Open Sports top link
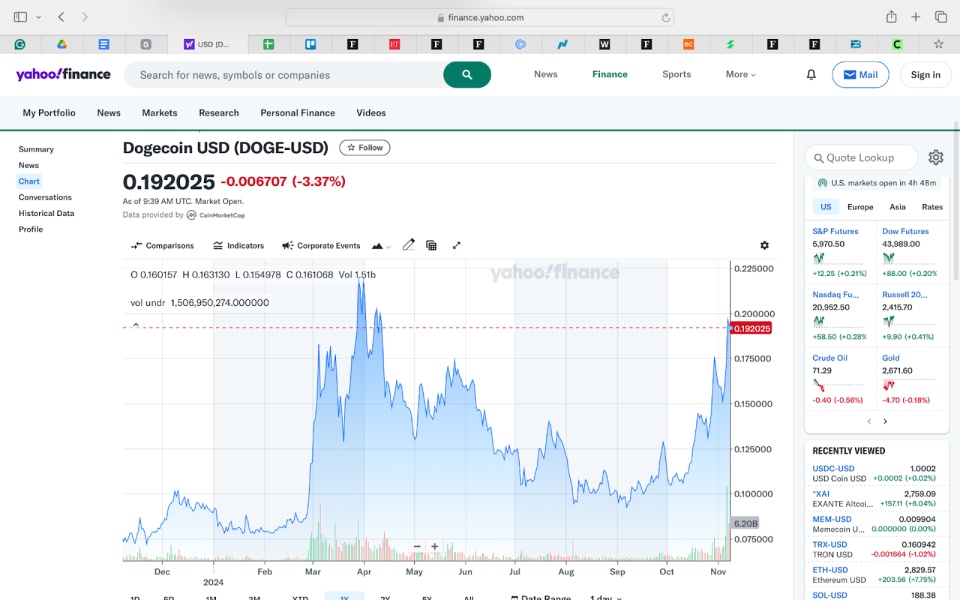This screenshot has height=613, width=960. tap(677, 74)
